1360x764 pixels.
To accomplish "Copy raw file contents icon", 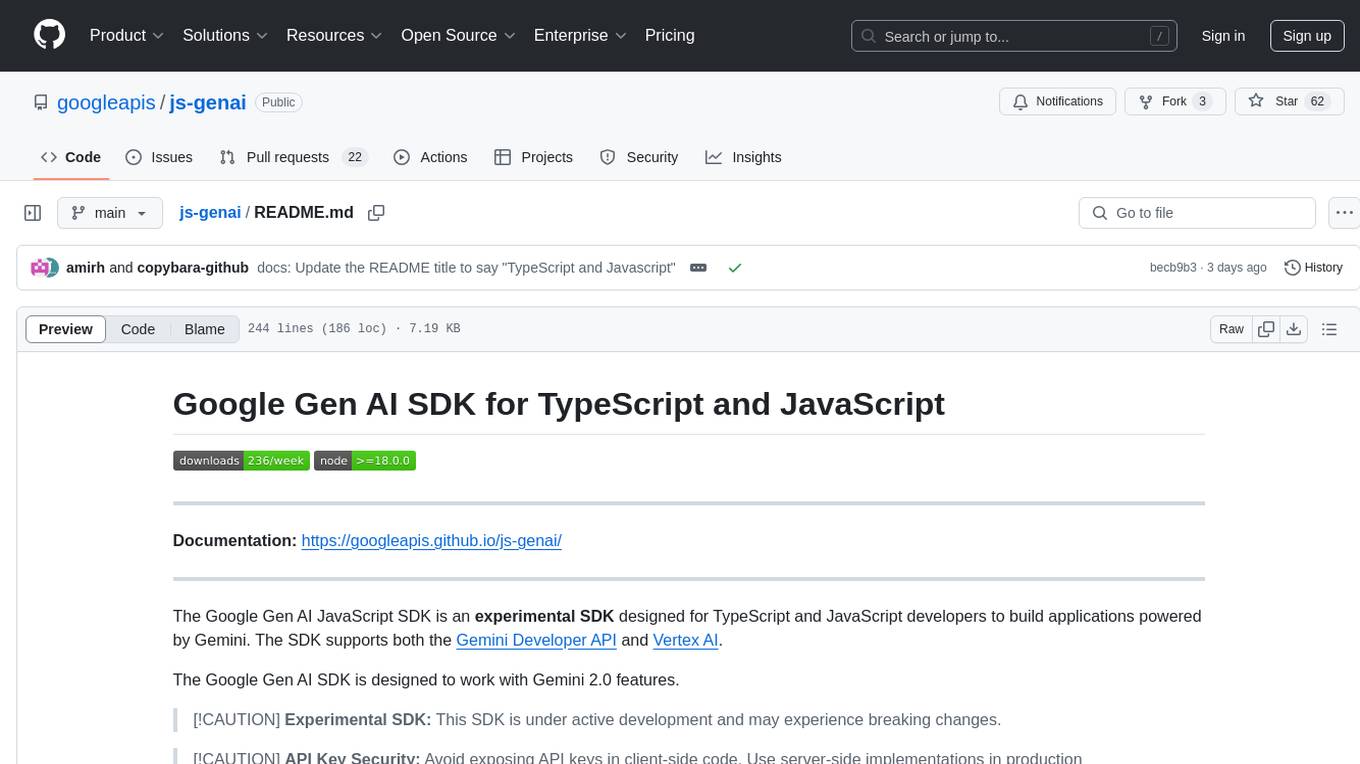I will 1266,329.
